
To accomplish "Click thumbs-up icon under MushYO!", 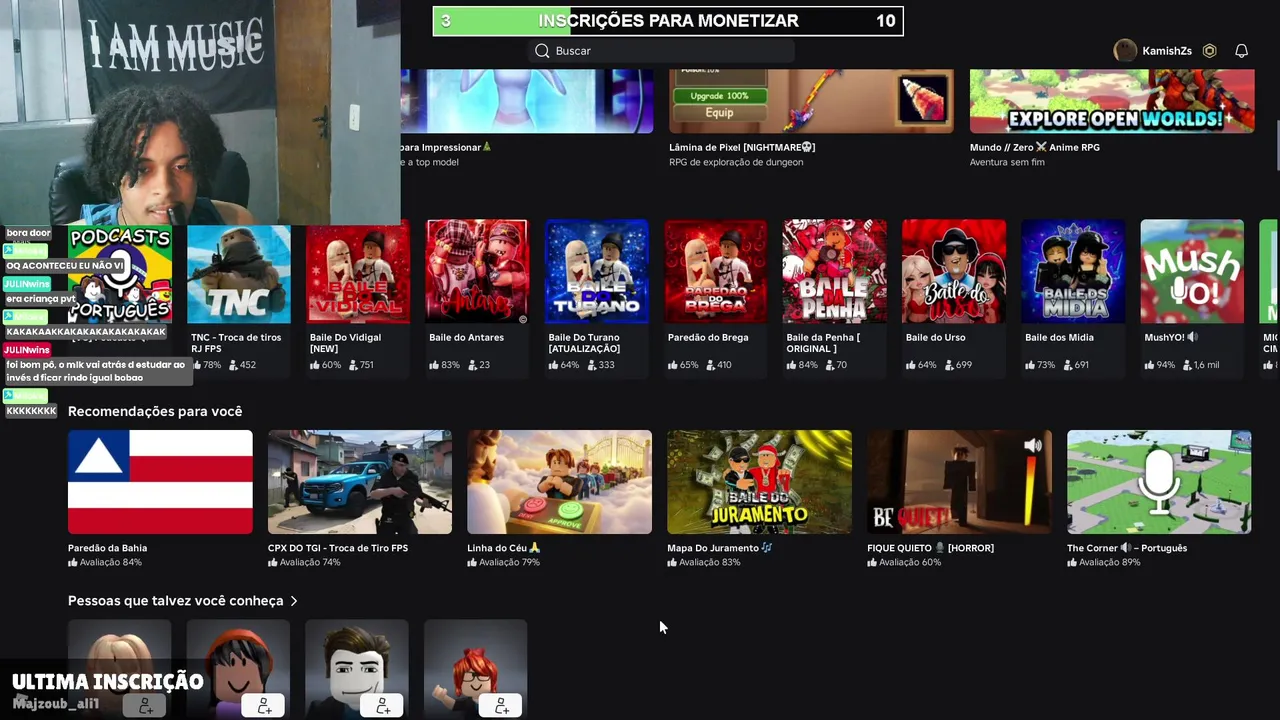I will pos(1149,365).
